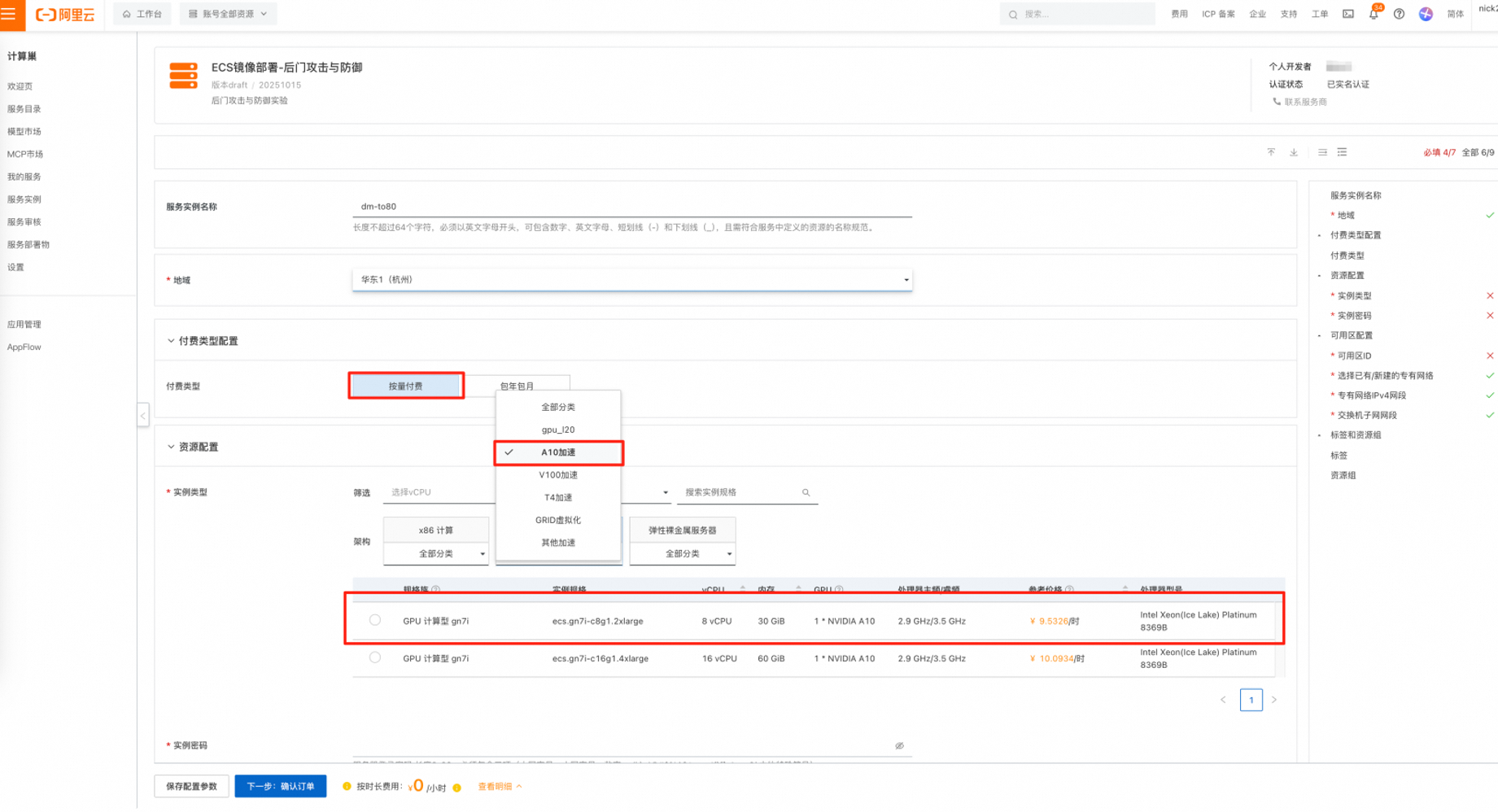Select A10加速 in the open menu
This screenshot has width=1498, height=812.
558,452
